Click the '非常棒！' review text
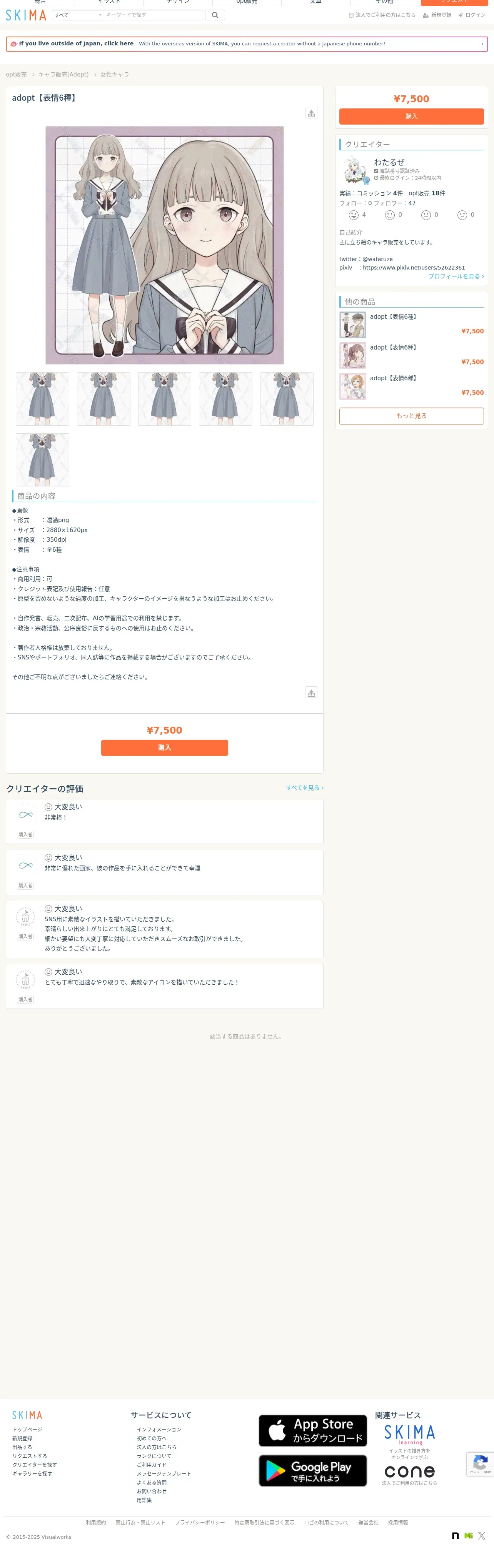 click(x=55, y=817)
